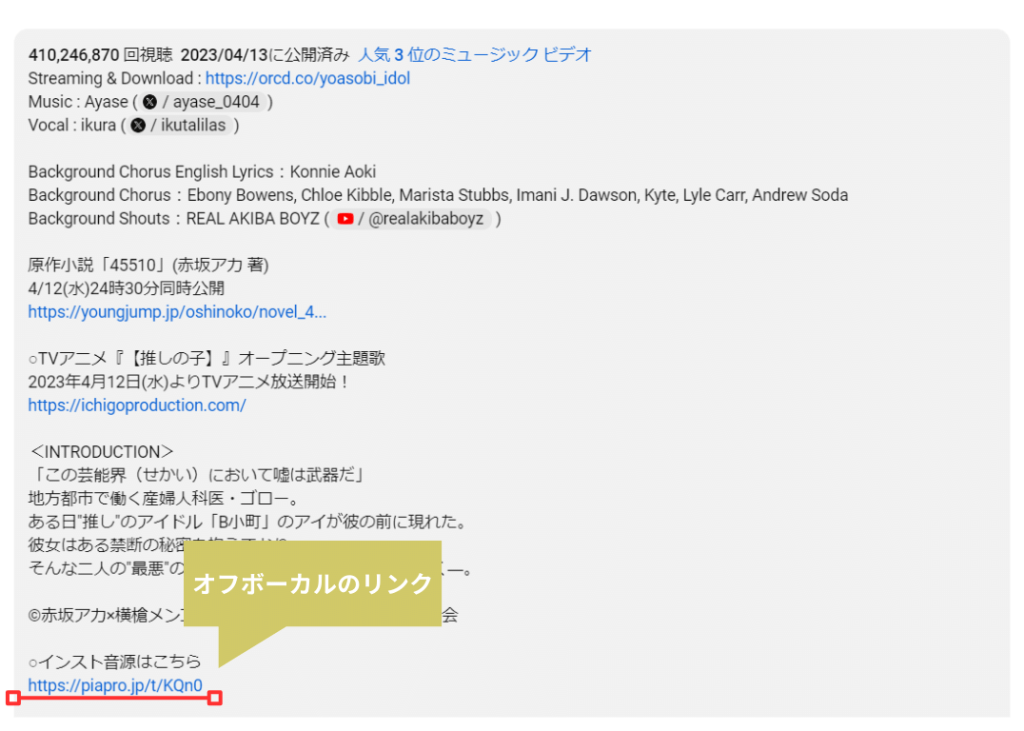Click the X icon beside ikutalilas
Image resolution: width=1024 pixels, height=731 pixels.
tap(138, 125)
